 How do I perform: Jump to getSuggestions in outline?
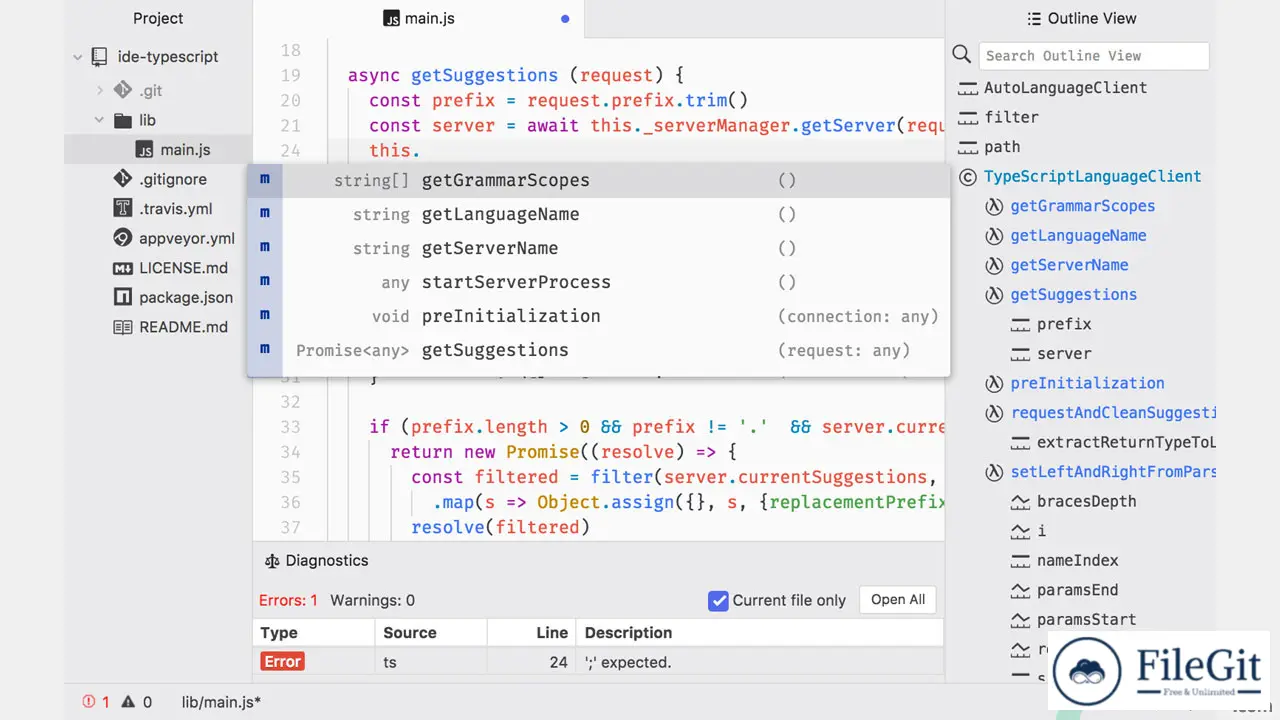pos(1074,294)
